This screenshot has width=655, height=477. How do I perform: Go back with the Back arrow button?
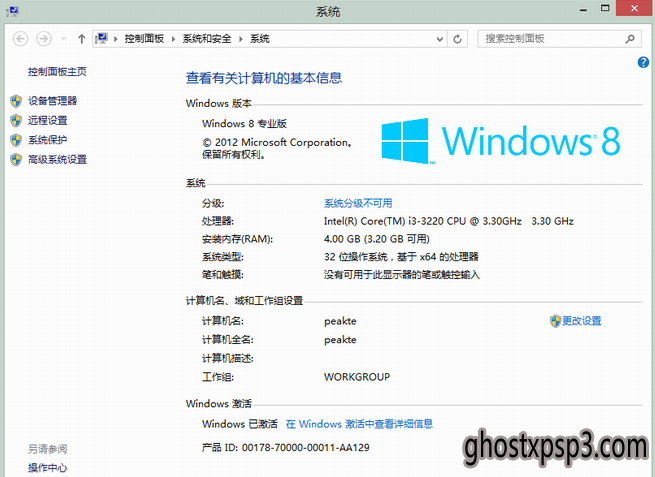20,39
